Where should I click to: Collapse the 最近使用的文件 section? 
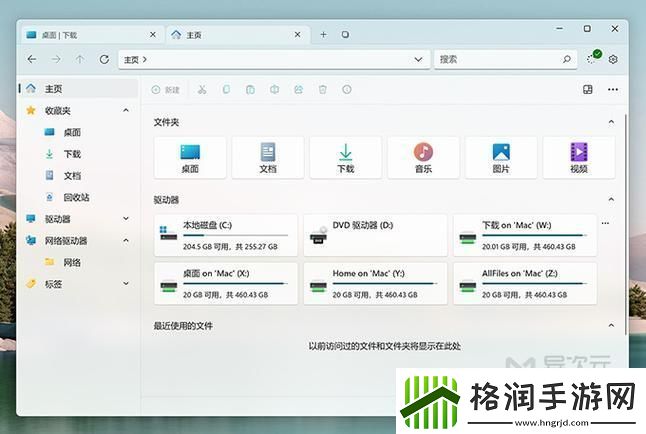pos(611,326)
